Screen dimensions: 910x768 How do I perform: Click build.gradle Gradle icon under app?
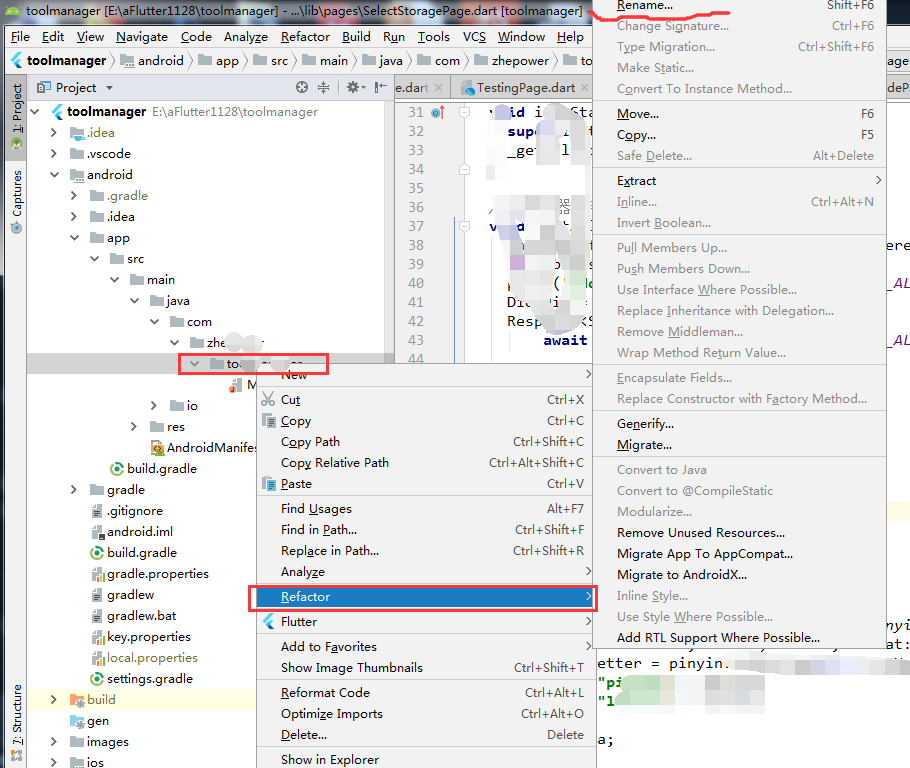point(117,468)
